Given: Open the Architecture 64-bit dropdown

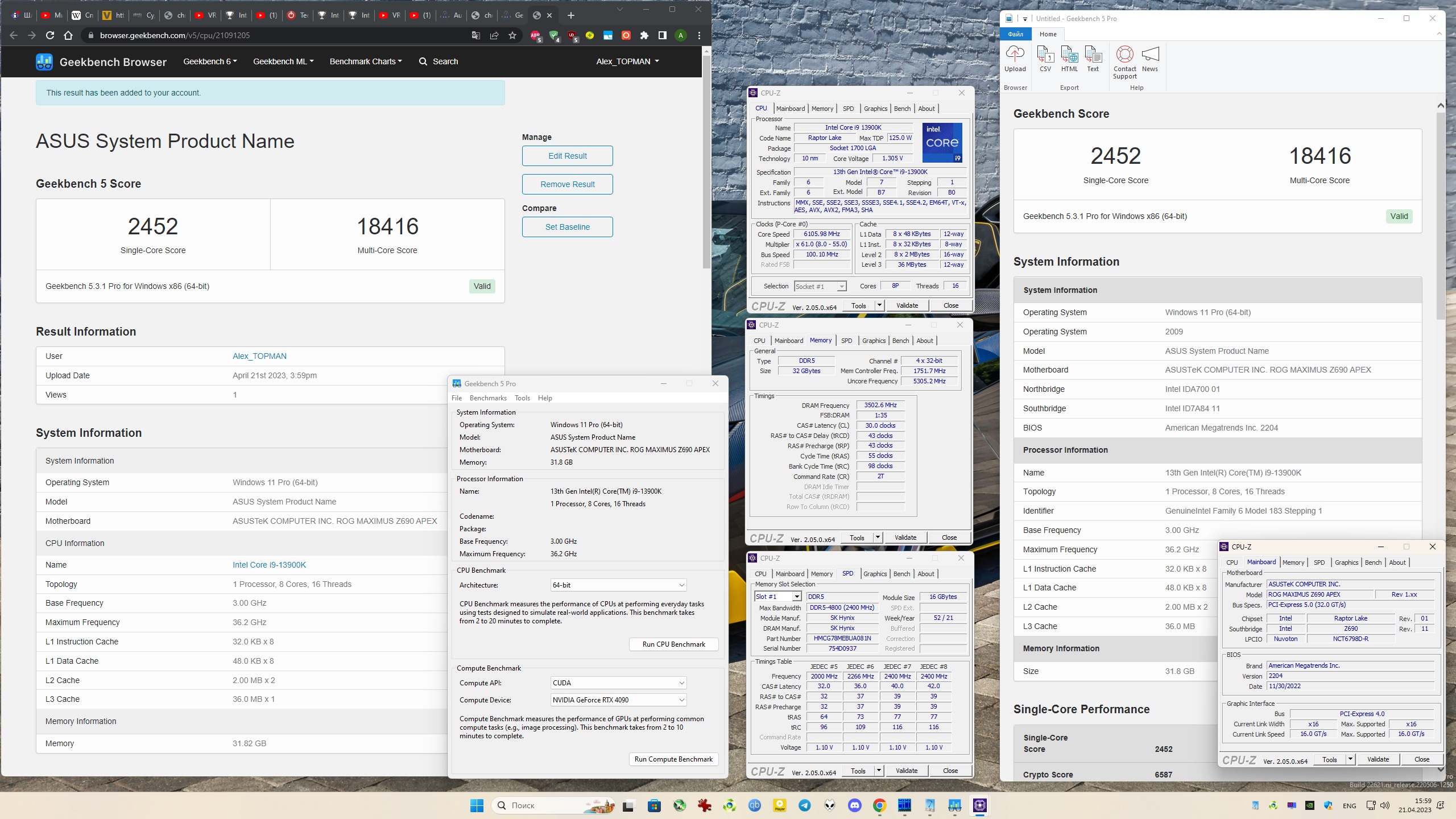Looking at the screenshot, I should pos(618,585).
